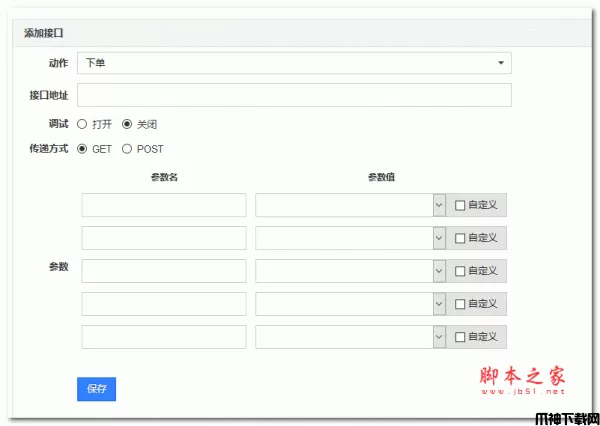Click the 动作 label
Viewport: 600px width, 426px height.
(x=59, y=63)
